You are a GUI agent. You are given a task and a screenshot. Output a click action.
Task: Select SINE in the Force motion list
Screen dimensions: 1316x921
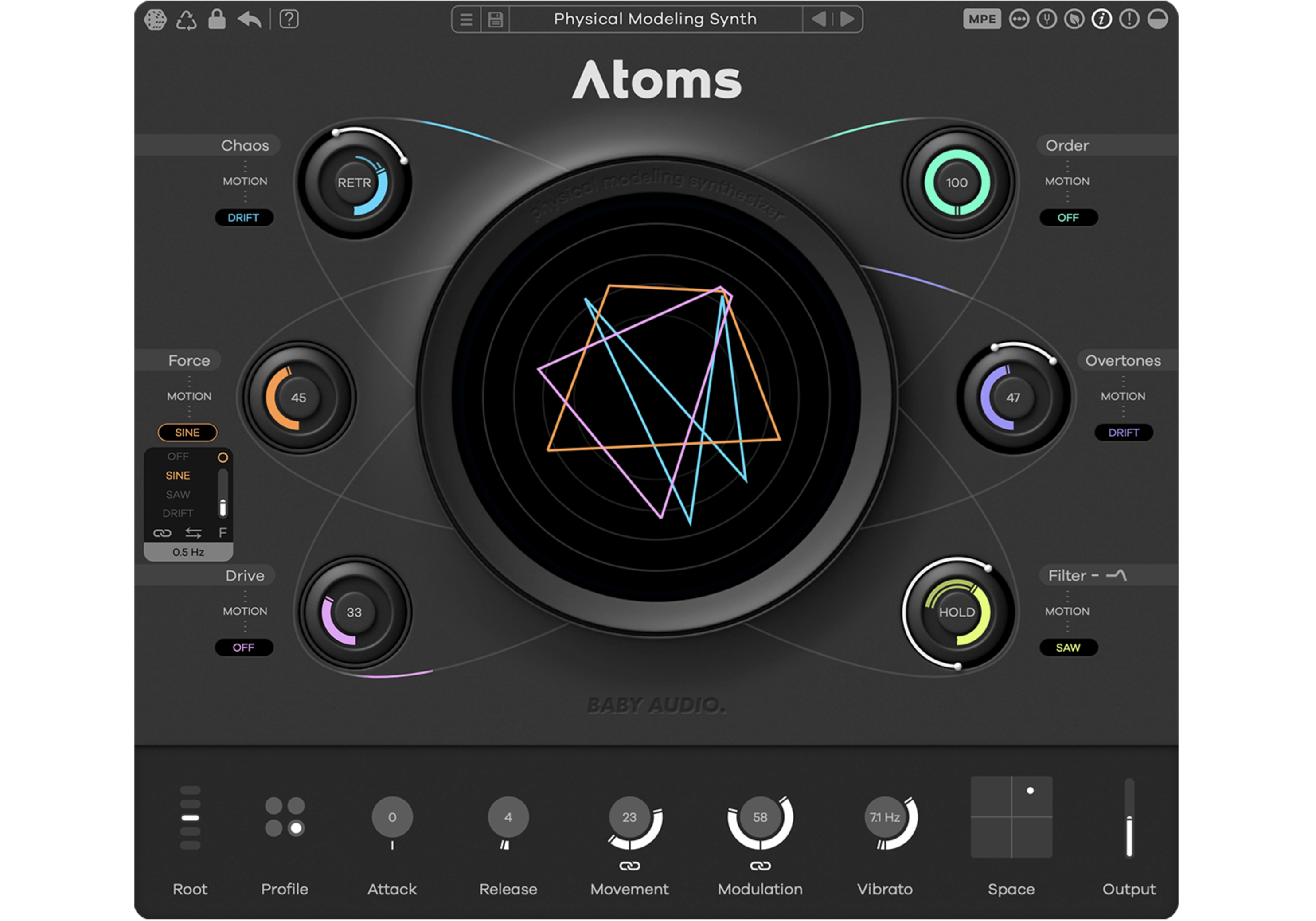178,476
